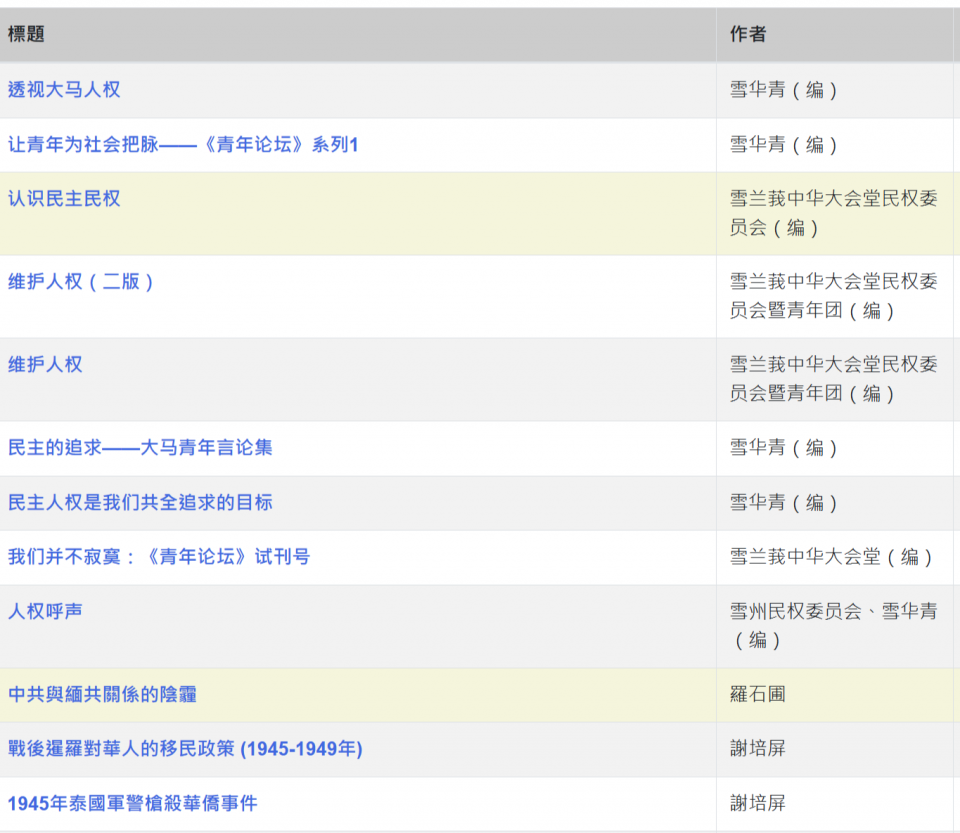This screenshot has height=833, width=960.
Task: Open 让青年为社会把脉——《青年论坛》系列1 link
Action: [x=183, y=145]
